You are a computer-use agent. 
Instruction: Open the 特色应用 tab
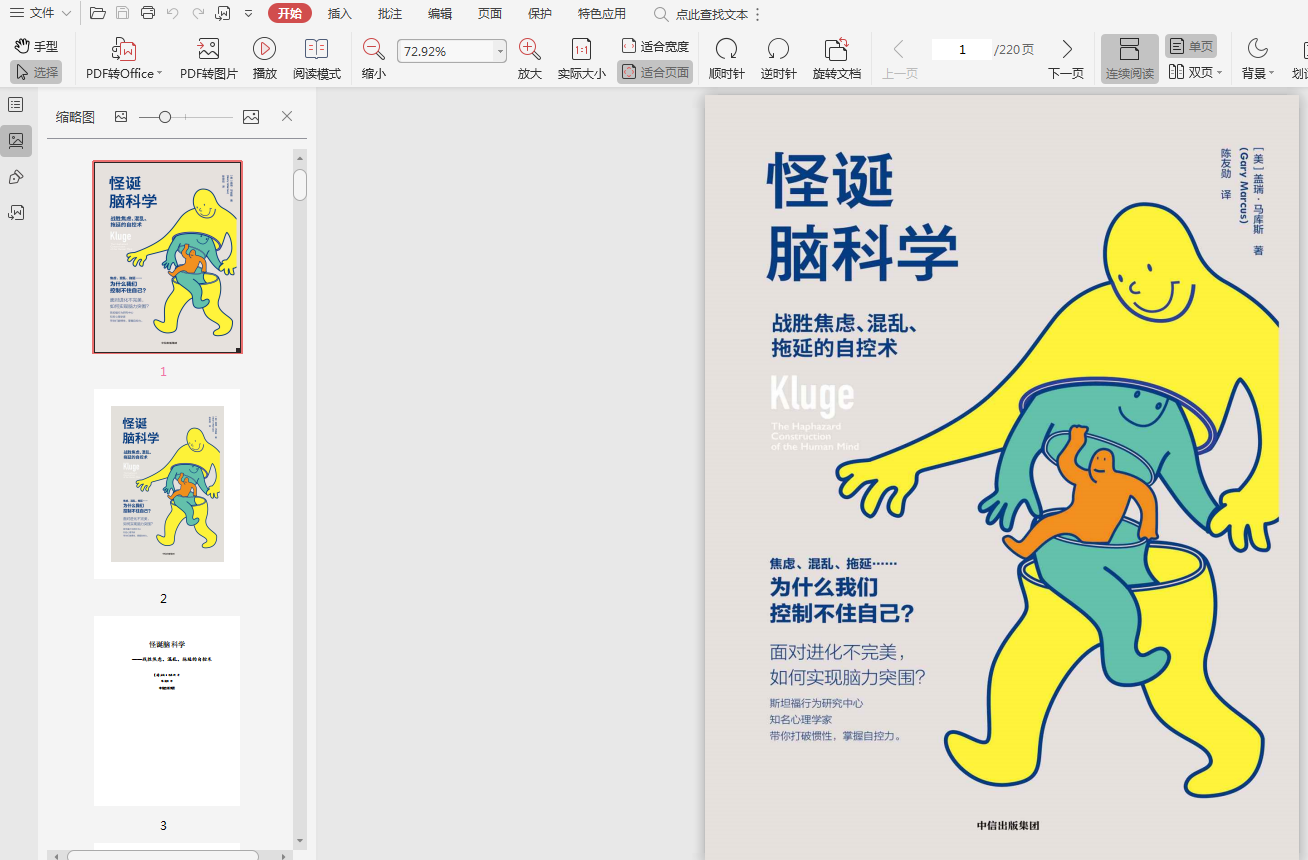[601, 13]
